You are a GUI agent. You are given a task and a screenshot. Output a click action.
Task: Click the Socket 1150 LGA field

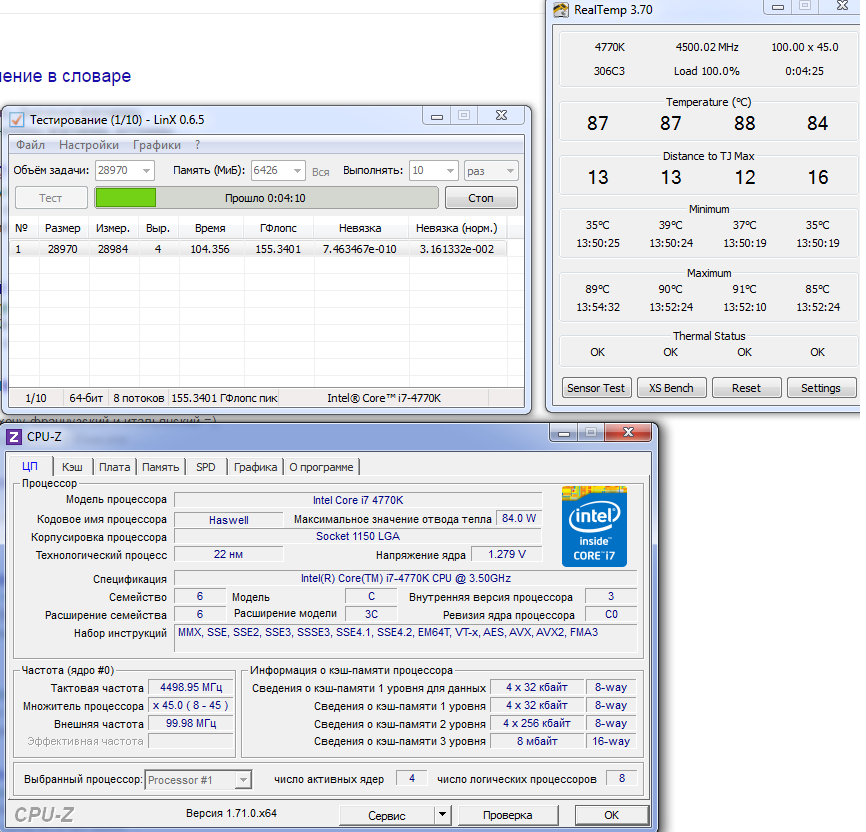click(358, 536)
